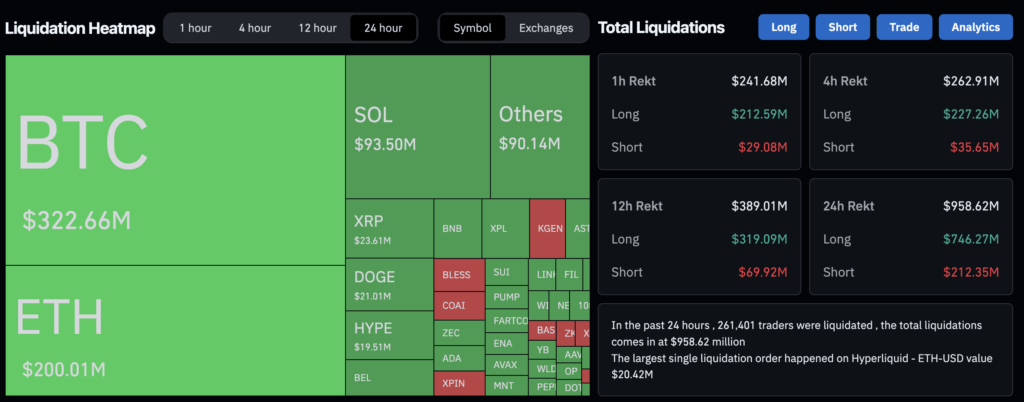The width and height of the screenshot is (1024, 402).
Task: Switch heatmap to 4 hour view
Action: tap(254, 28)
